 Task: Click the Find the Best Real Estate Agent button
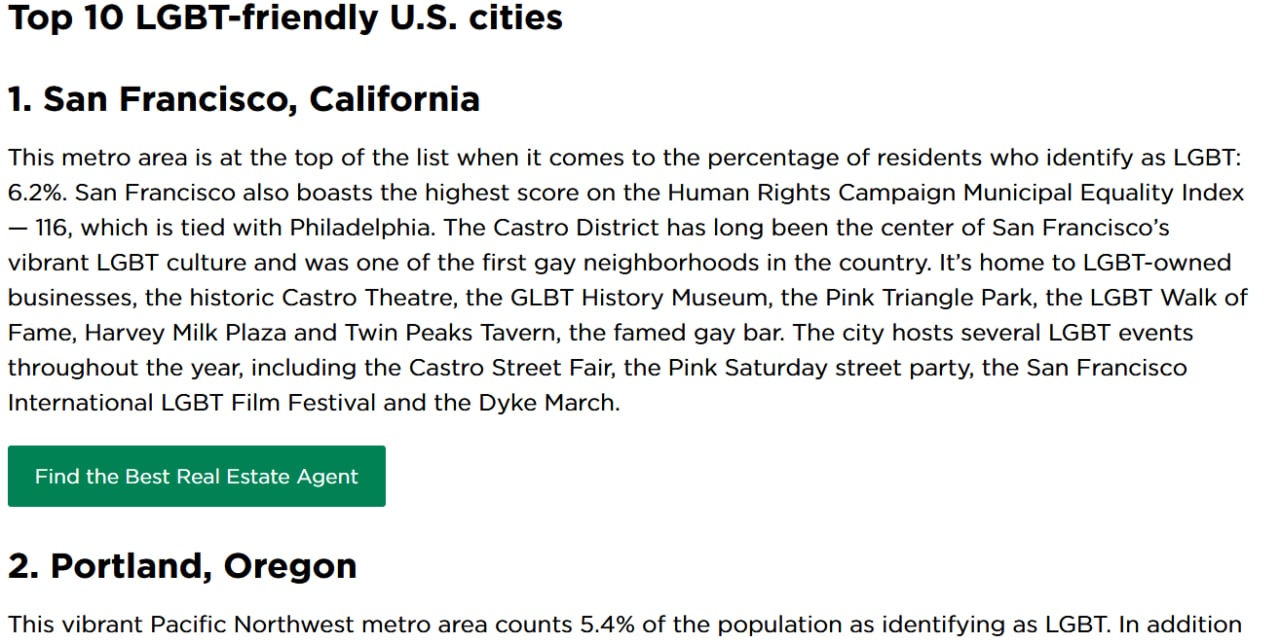coord(196,476)
